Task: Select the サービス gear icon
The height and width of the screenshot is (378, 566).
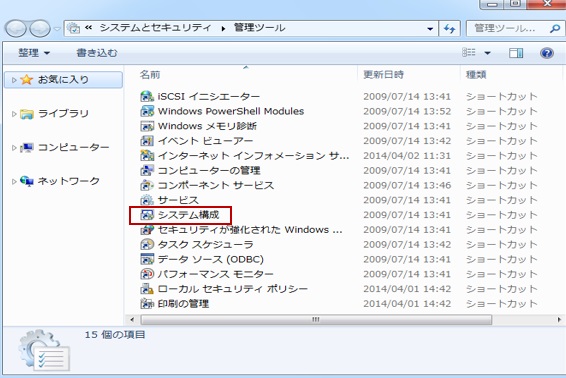Action: click(147, 200)
